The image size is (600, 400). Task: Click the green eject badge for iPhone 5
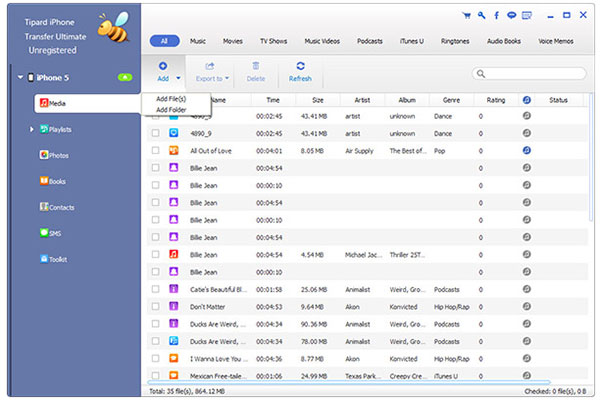pyautogui.click(x=125, y=77)
